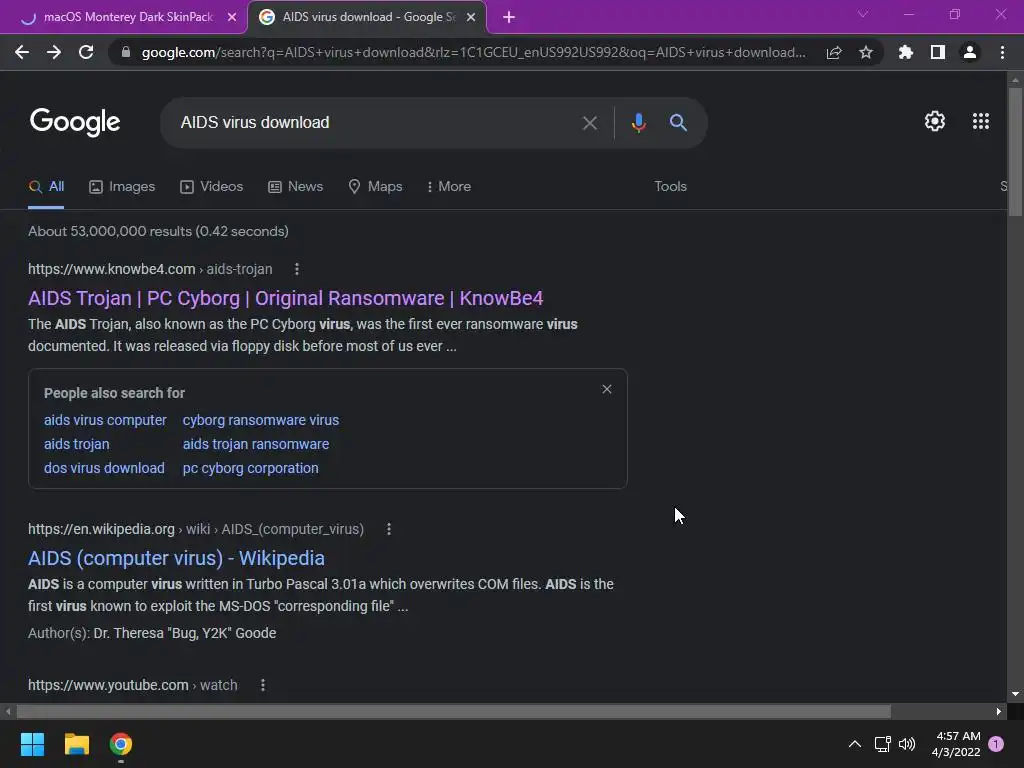
Task: Search for aids trojan
Action: coord(76,444)
